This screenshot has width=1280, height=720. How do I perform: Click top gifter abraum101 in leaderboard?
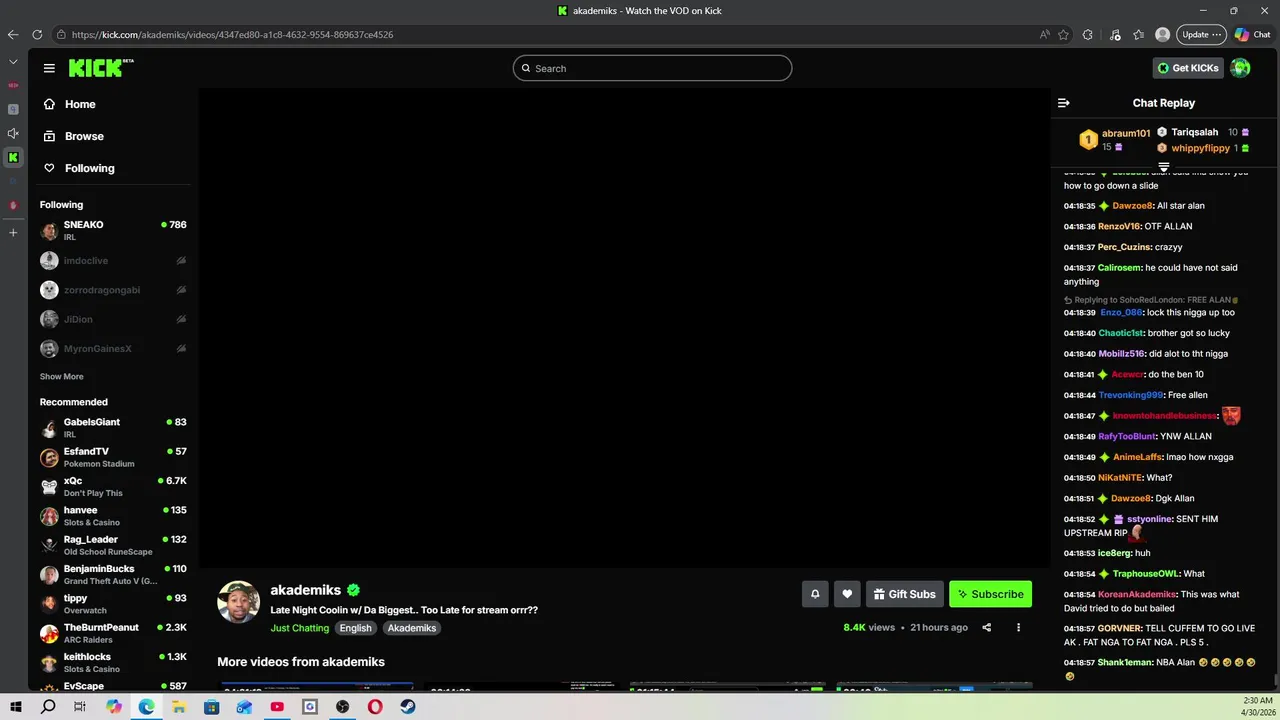point(1125,134)
